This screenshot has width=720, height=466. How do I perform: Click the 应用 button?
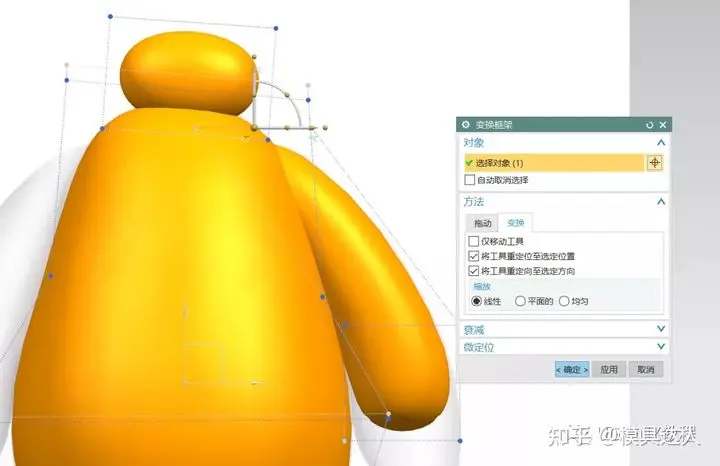click(609, 369)
